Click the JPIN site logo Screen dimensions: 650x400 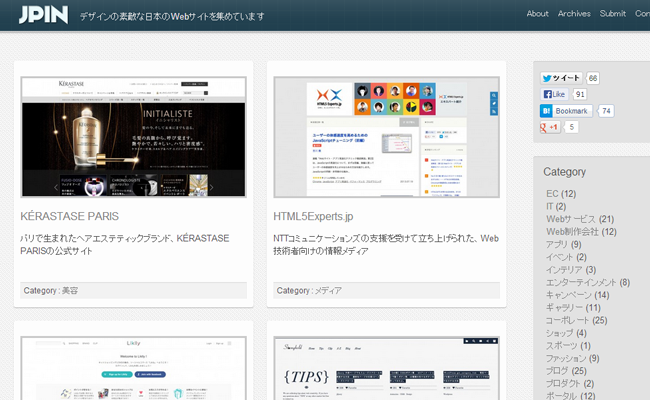click(x=43, y=15)
